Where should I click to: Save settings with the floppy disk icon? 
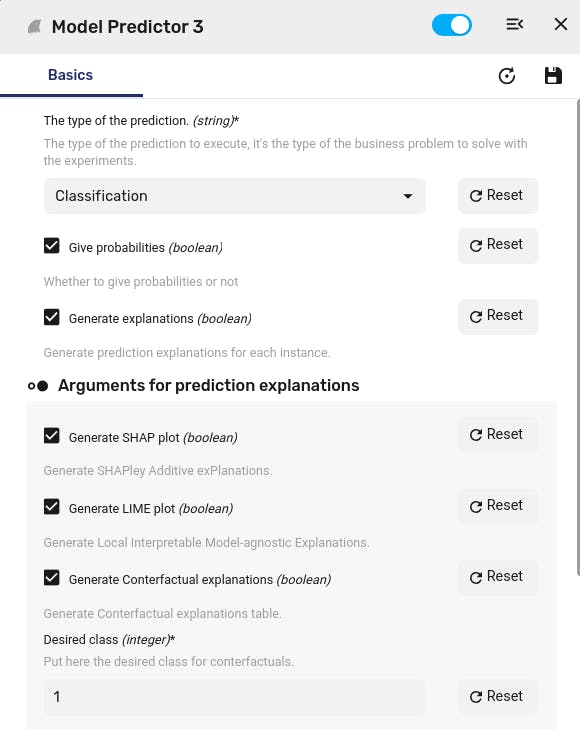553,76
